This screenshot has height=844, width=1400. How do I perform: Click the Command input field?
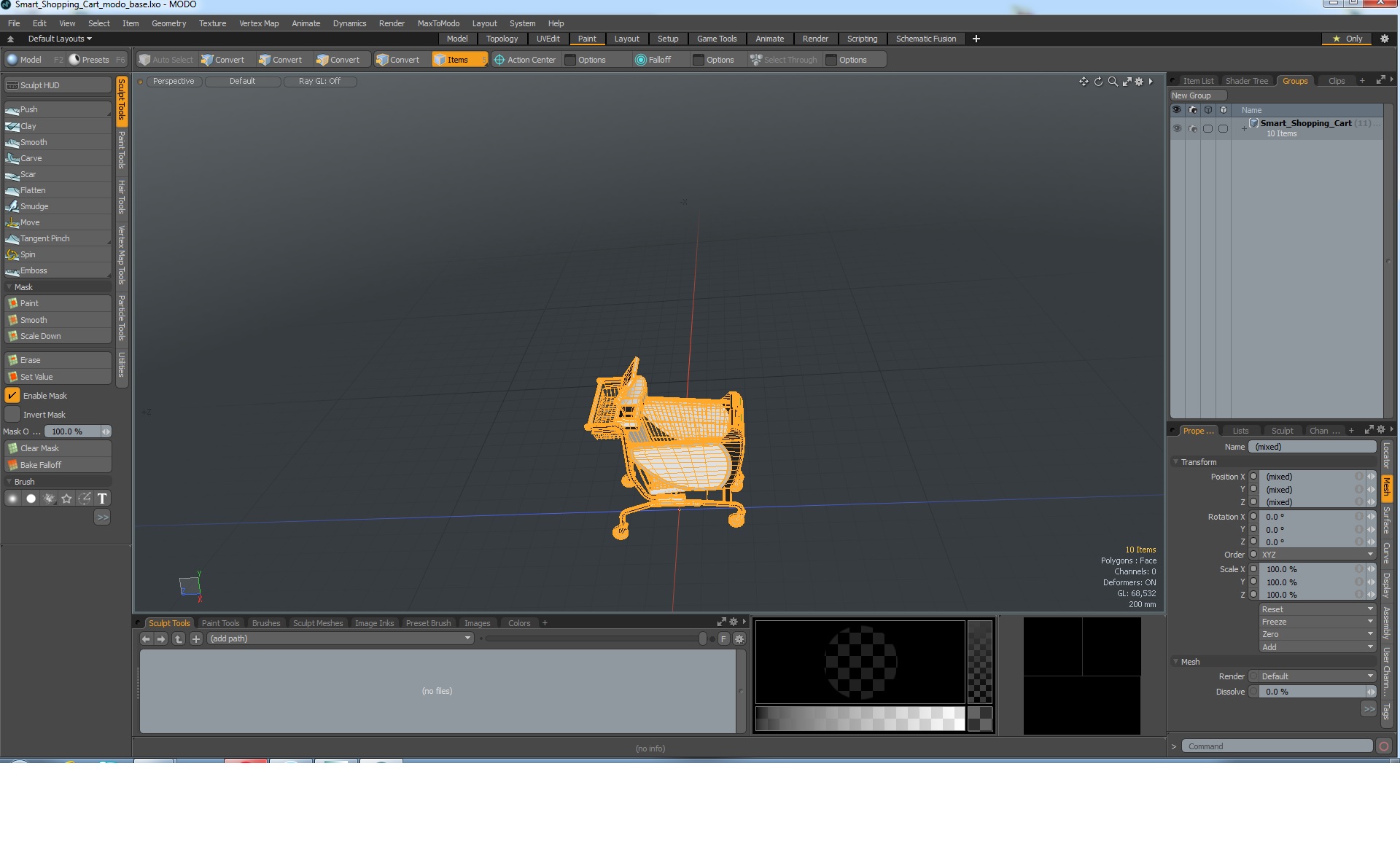(1276, 746)
